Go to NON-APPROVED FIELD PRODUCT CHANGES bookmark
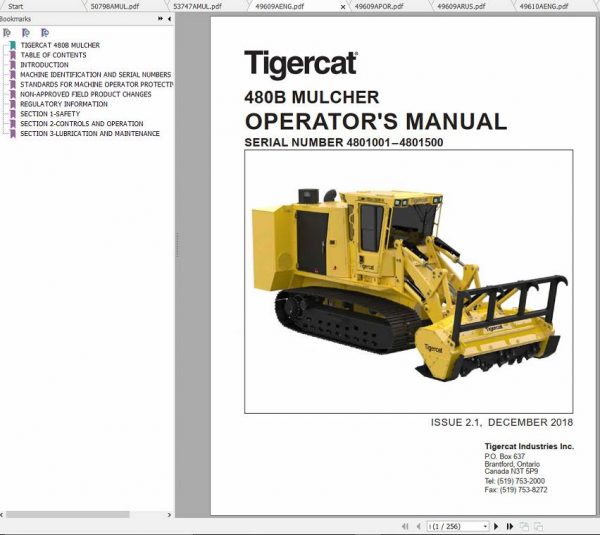This screenshot has height=535, width=600. (86, 94)
